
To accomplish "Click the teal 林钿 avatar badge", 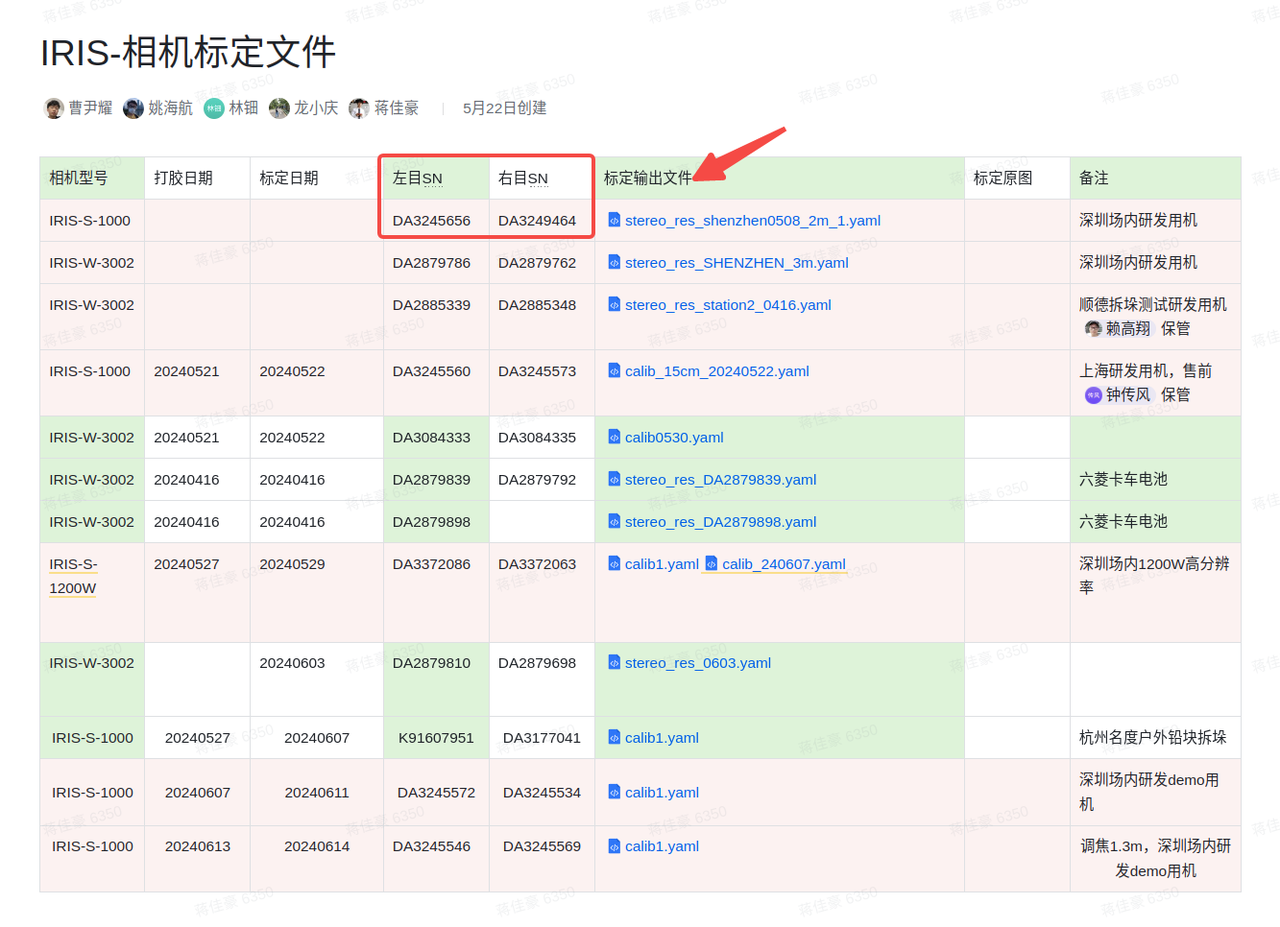I will pyautogui.click(x=214, y=108).
